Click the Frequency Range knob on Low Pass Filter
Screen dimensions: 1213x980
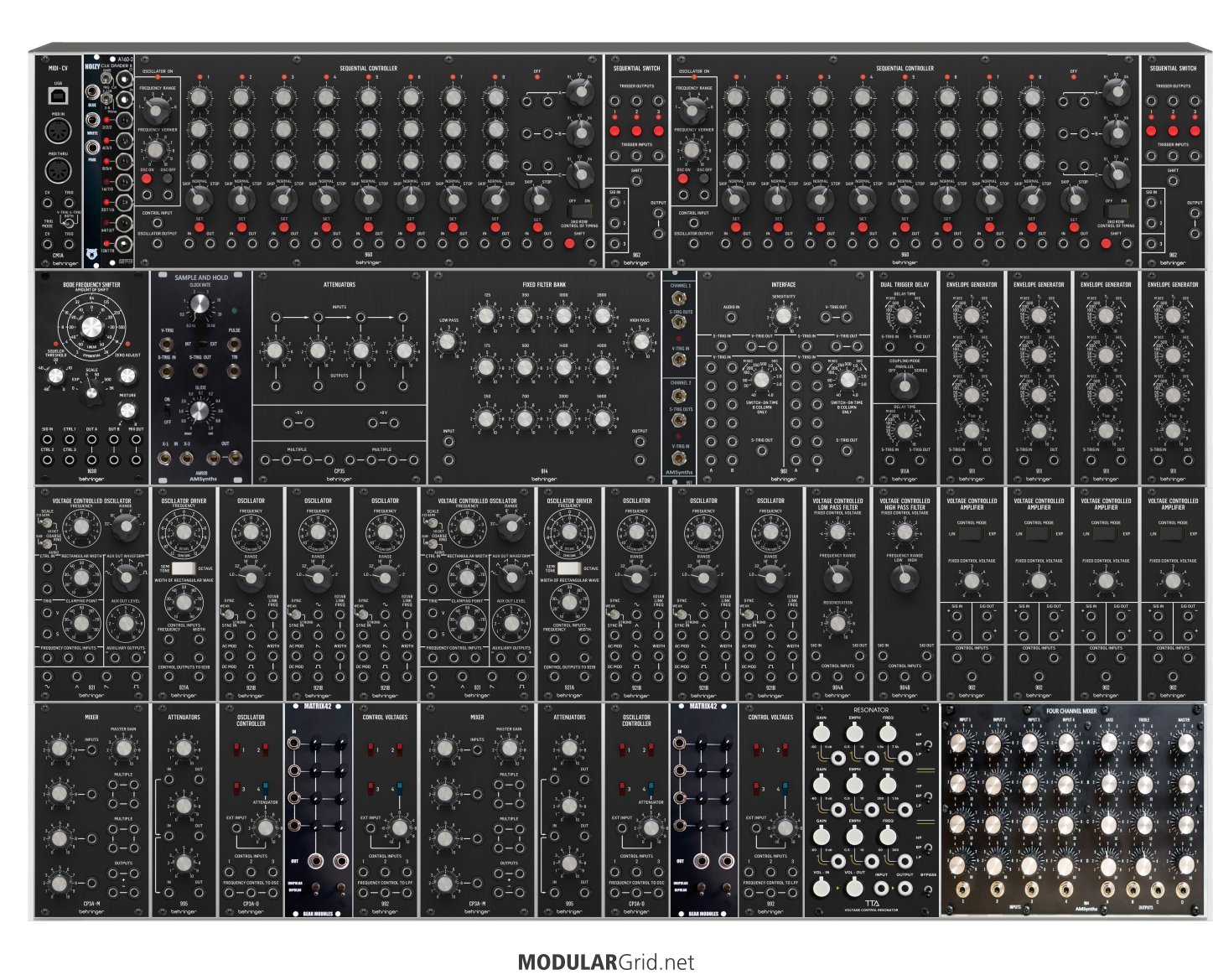point(837,577)
